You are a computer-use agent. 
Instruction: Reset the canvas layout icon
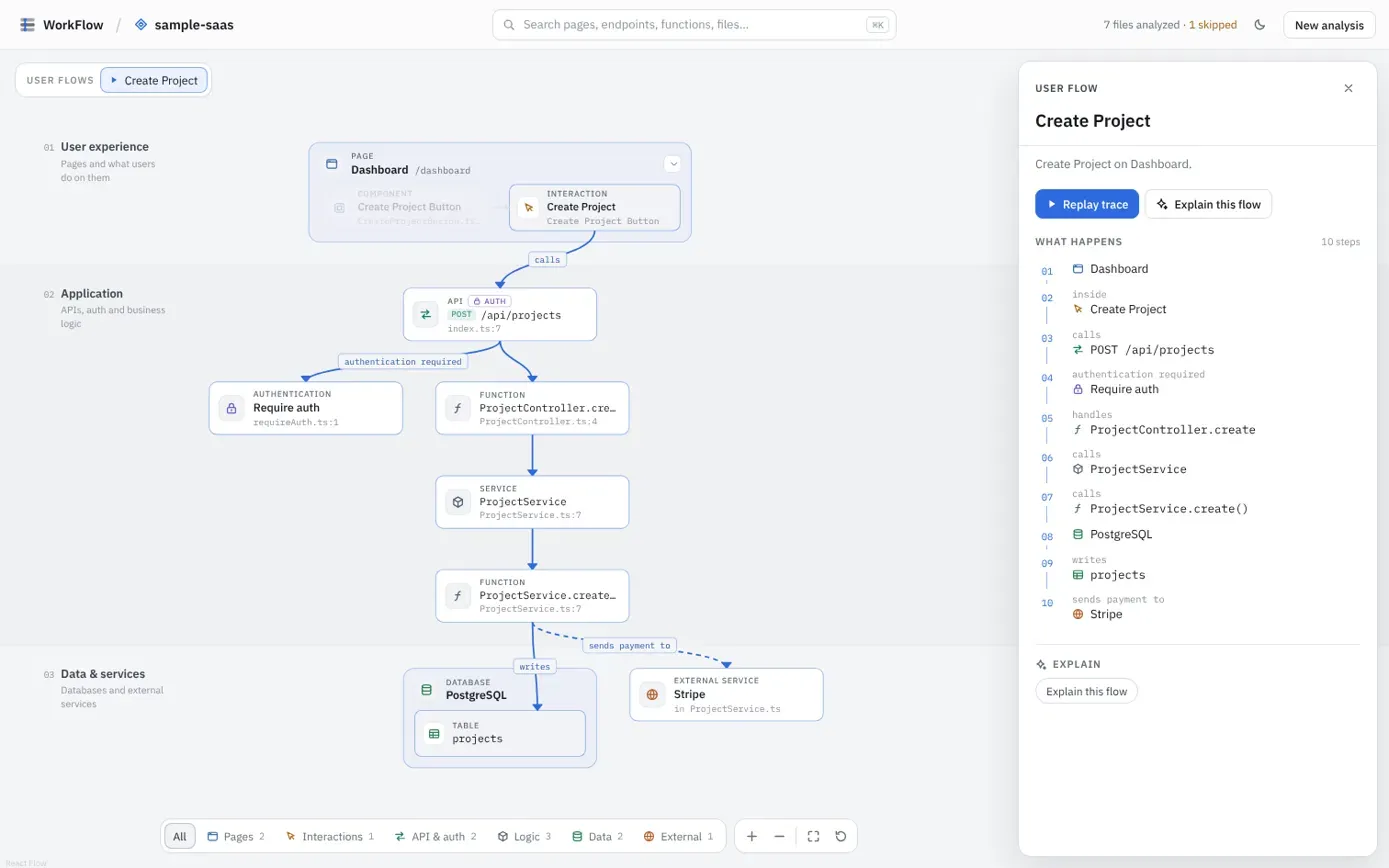point(840,836)
